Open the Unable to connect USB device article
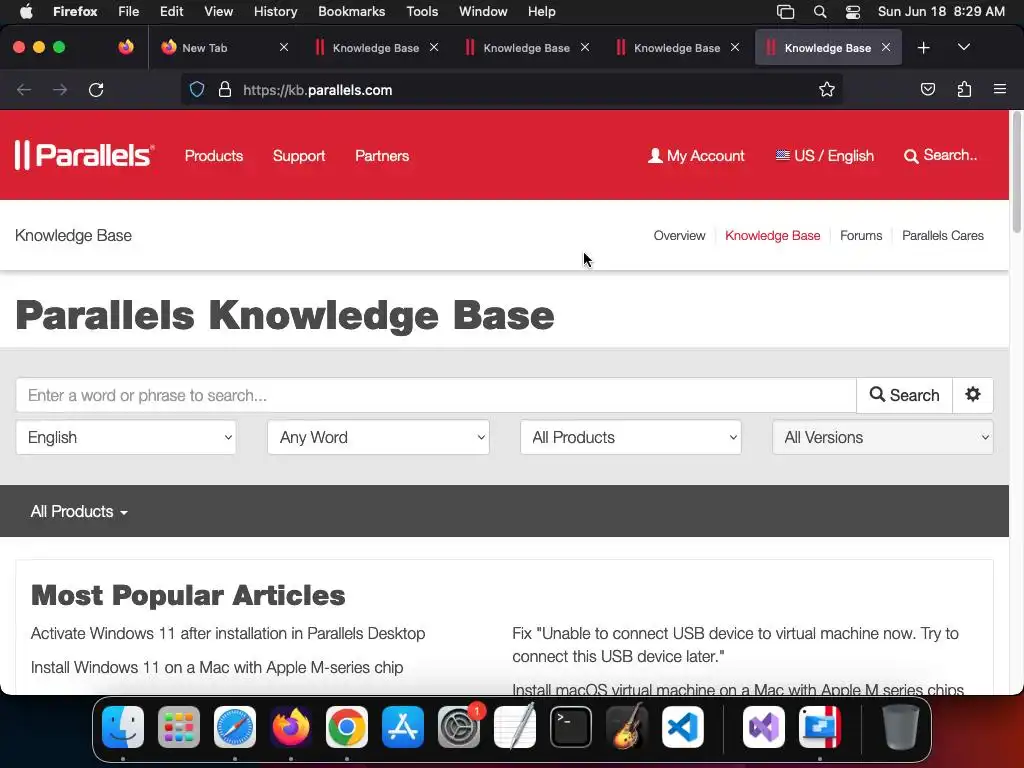Viewport: 1024px width, 768px height. coord(735,645)
